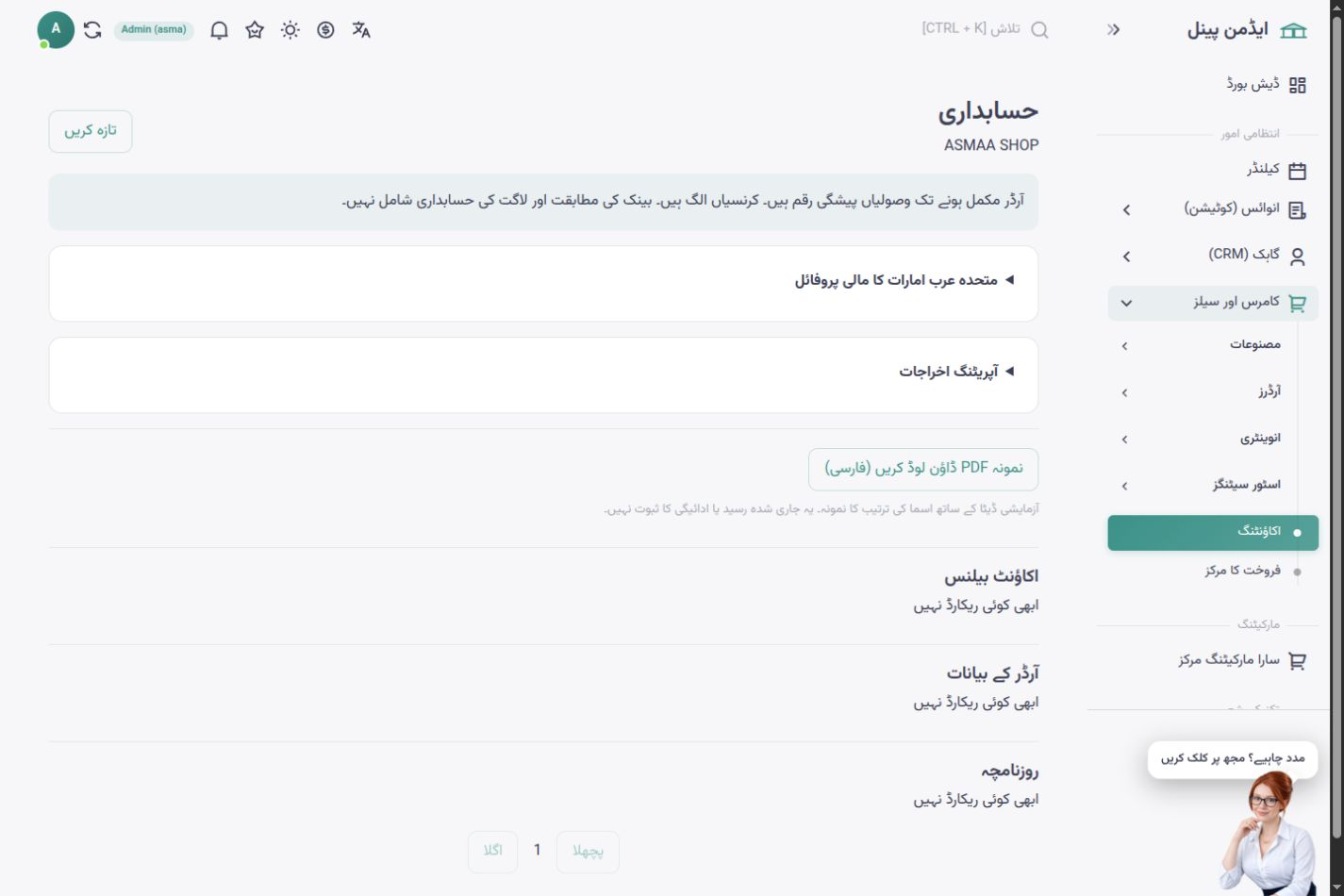
Task: Open the فروخت کا مرکز menu item
Action: click(1213, 572)
